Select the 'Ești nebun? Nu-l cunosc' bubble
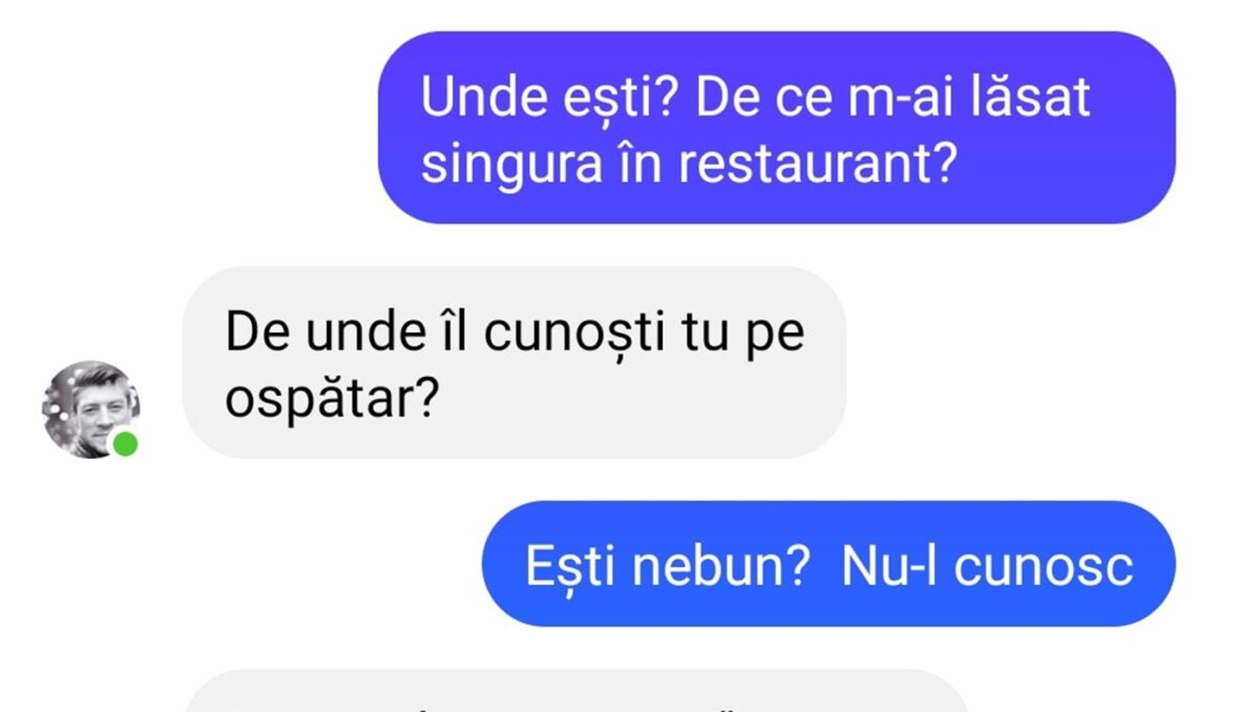The height and width of the screenshot is (712, 1260). click(829, 564)
